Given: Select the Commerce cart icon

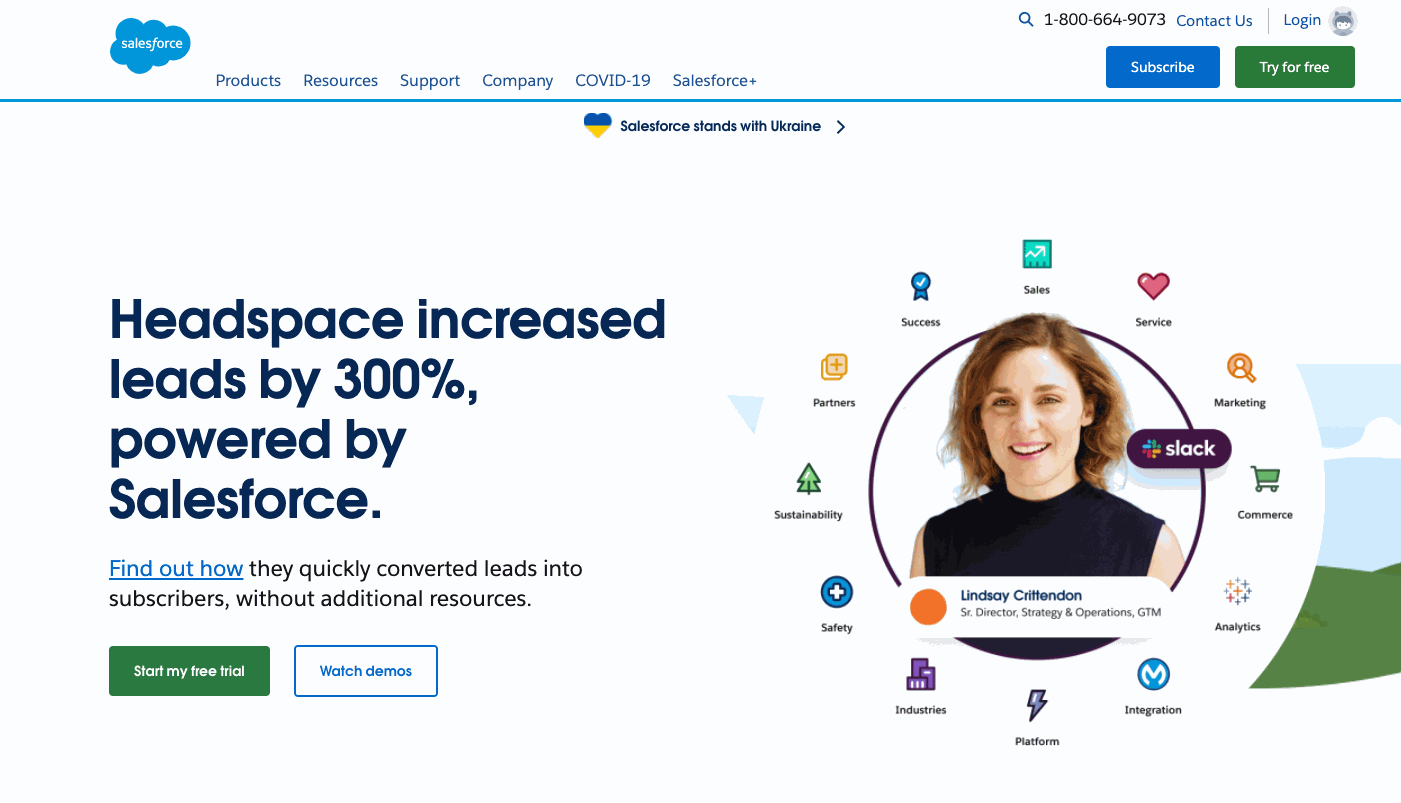Looking at the screenshot, I should (1265, 479).
